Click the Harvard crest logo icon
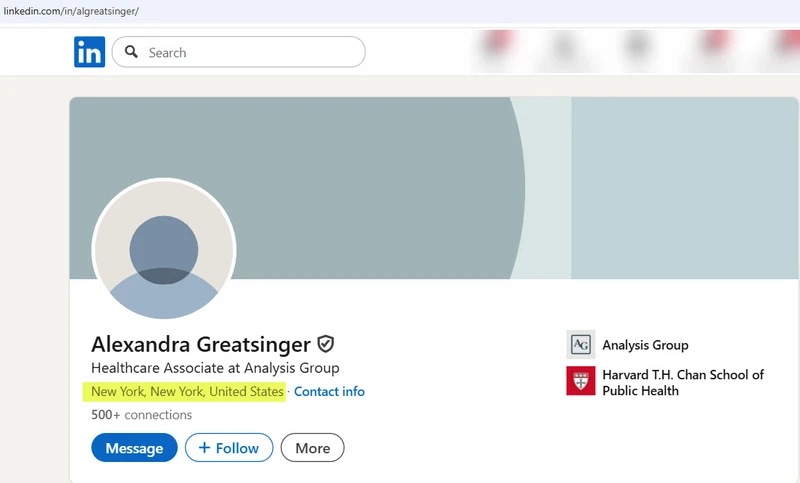This screenshot has height=483, width=800. point(580,381)
